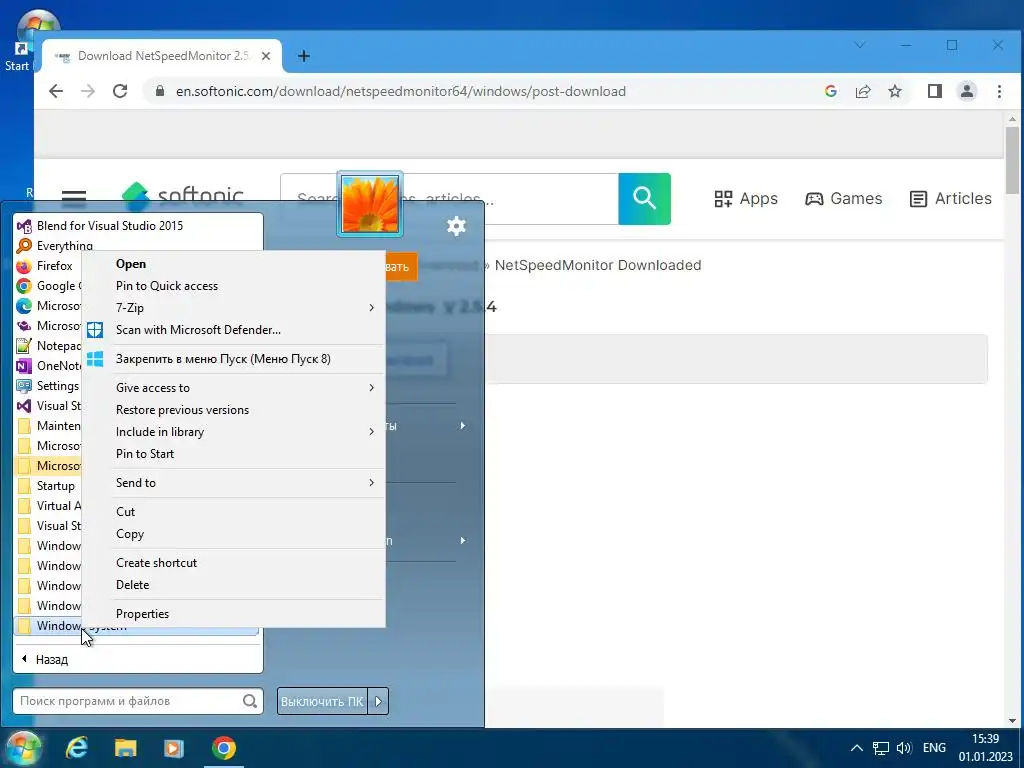Launch Everything from the Start menu list

[54, 246]
